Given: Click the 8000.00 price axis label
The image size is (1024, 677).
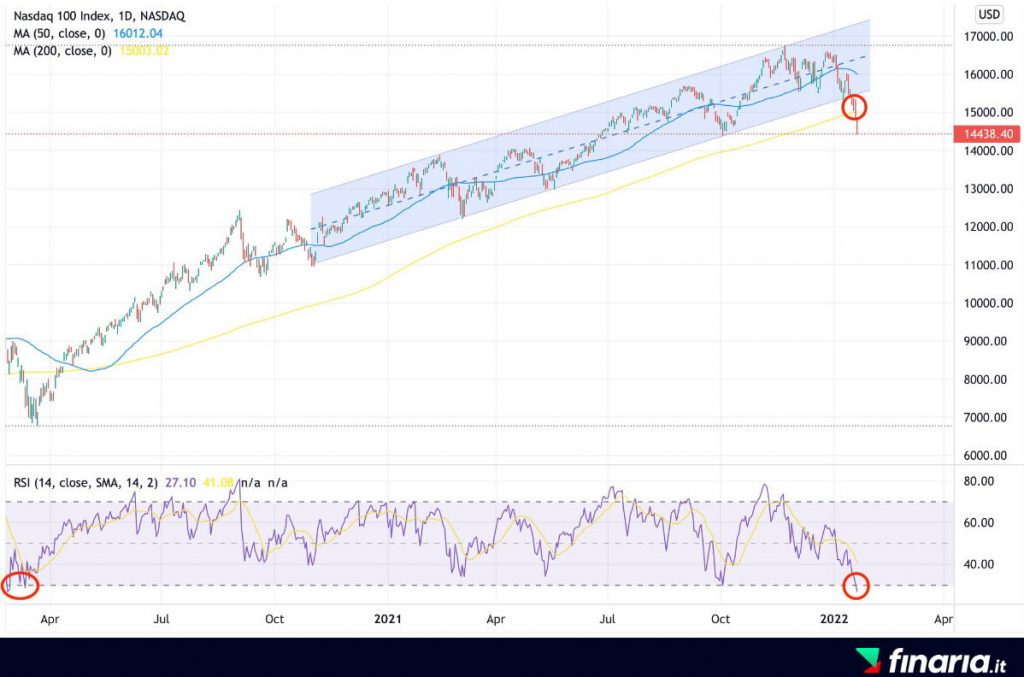Looking at the screenshot, I should 985,379.
